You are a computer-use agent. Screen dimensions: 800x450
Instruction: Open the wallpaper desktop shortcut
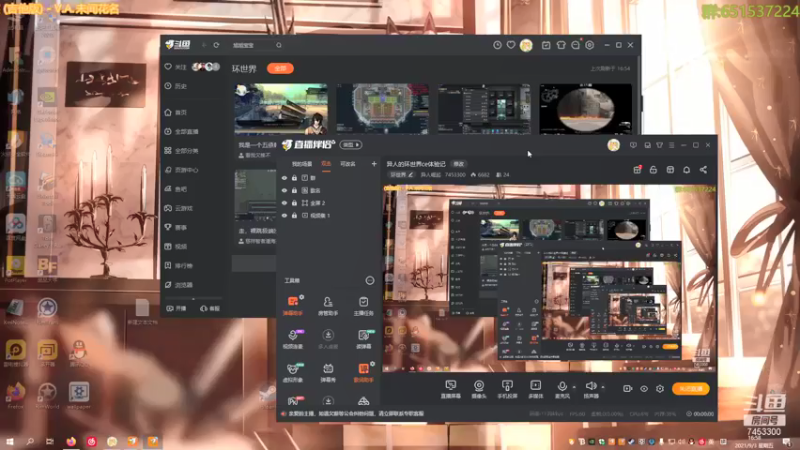point(79,395)
